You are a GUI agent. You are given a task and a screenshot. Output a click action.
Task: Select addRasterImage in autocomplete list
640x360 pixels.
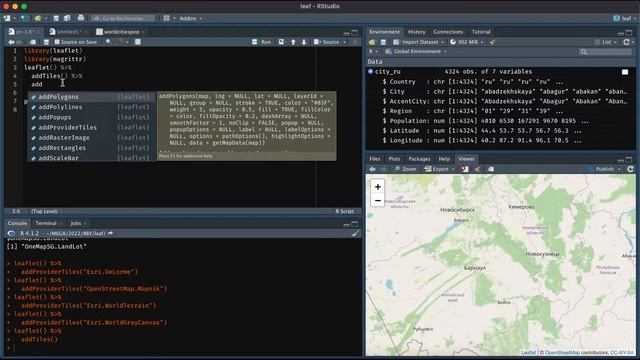(x=91, y=138)
